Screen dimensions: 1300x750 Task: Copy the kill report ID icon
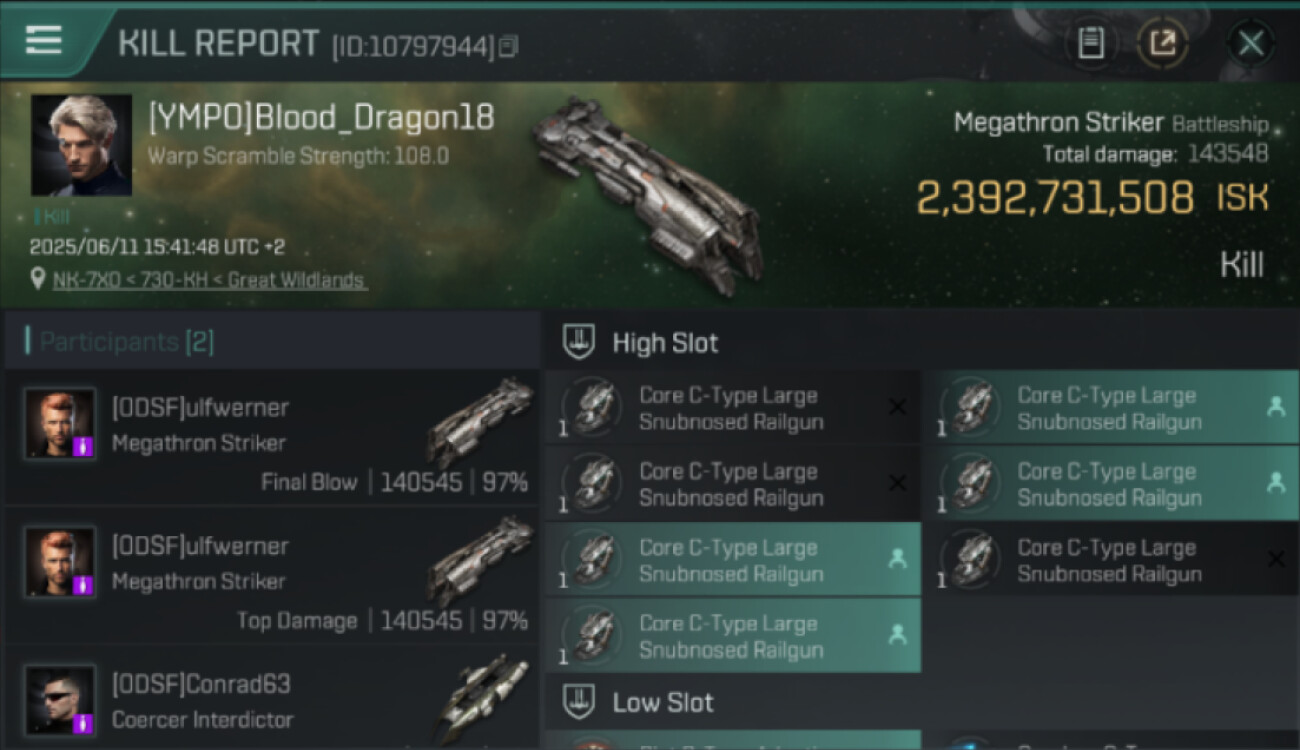(x=509, y=46)
